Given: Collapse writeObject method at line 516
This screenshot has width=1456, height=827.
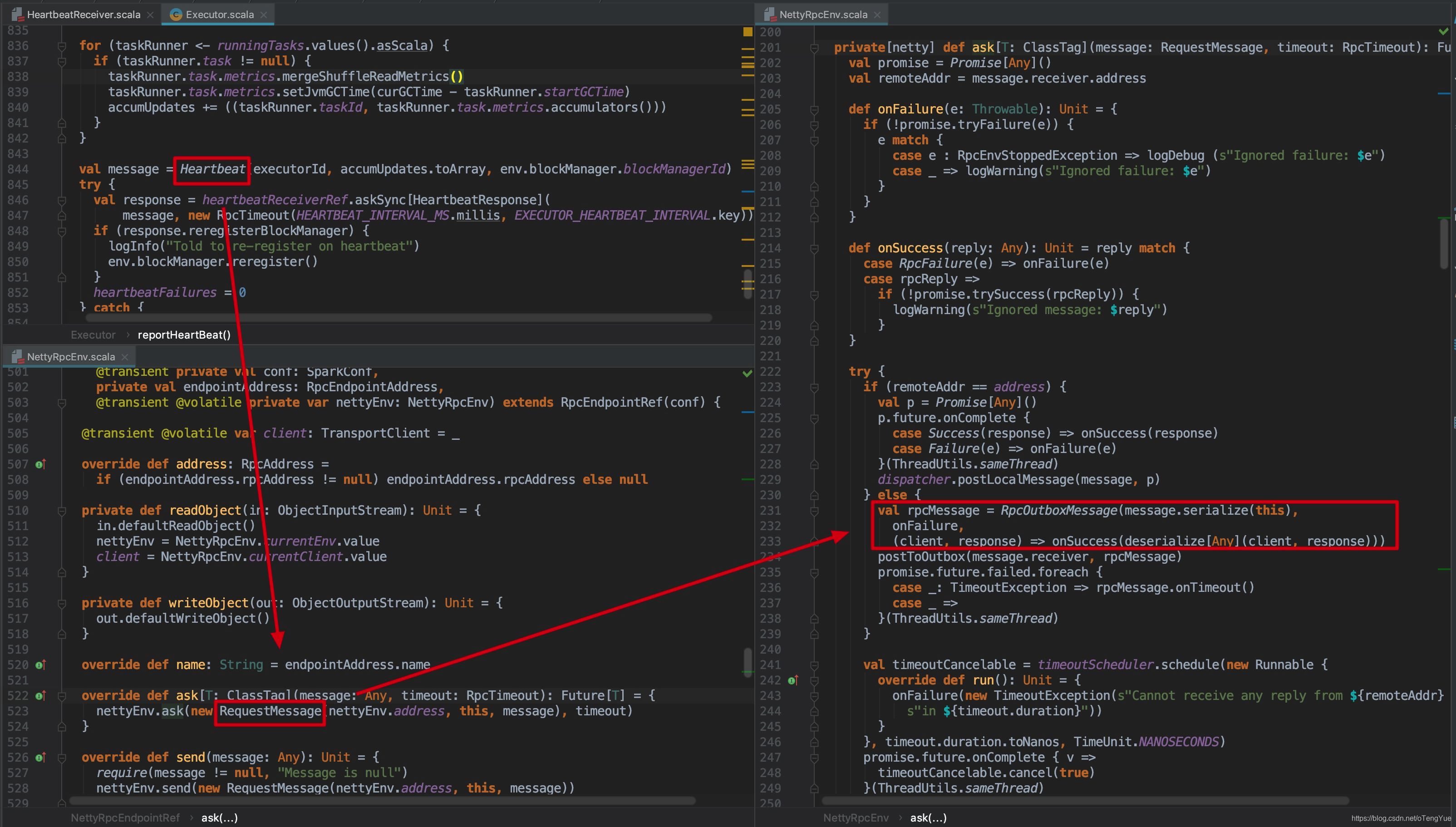Looking at the screenshot, I should click(62, 603).
